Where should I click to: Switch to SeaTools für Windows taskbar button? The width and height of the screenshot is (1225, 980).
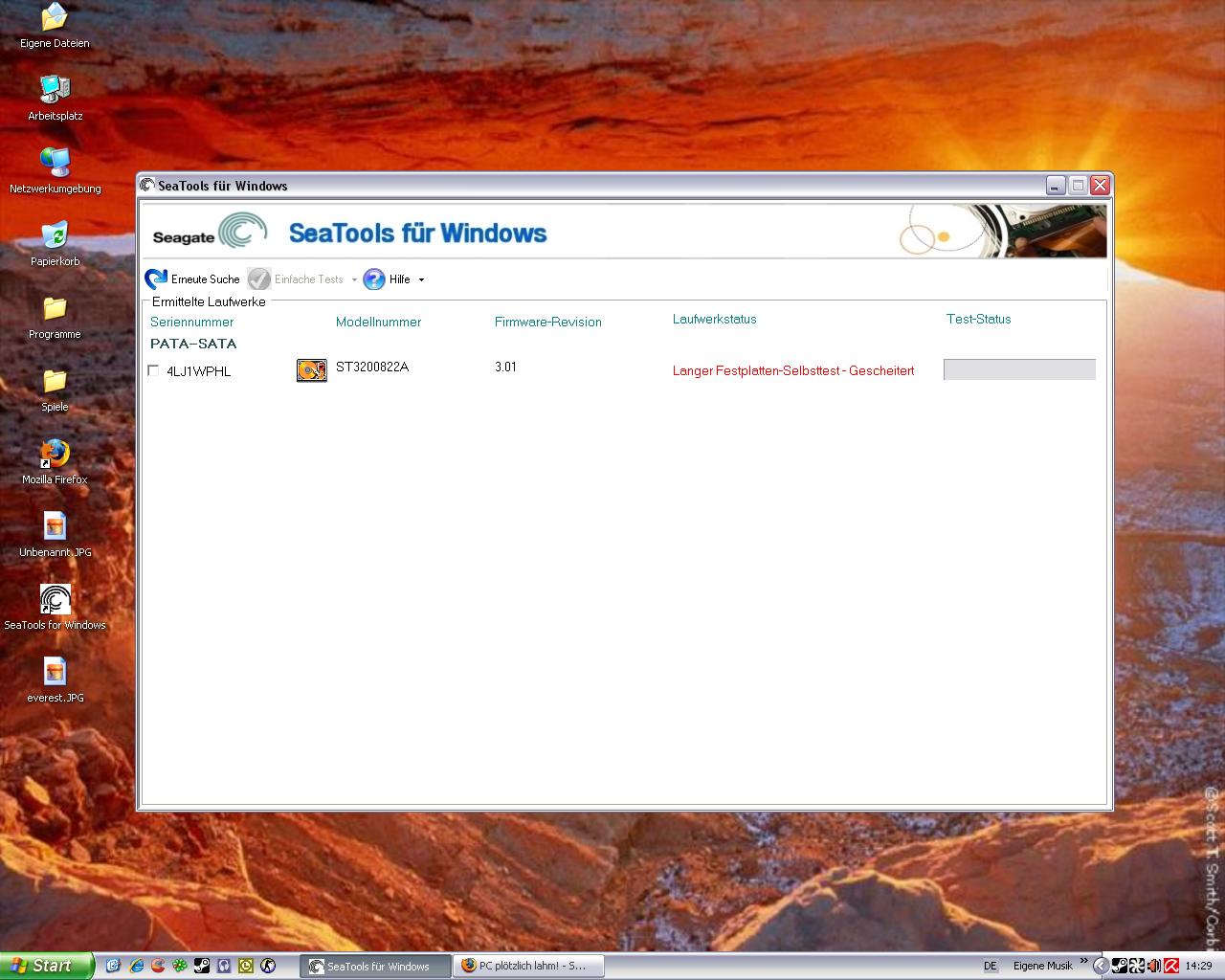point(375,966)
